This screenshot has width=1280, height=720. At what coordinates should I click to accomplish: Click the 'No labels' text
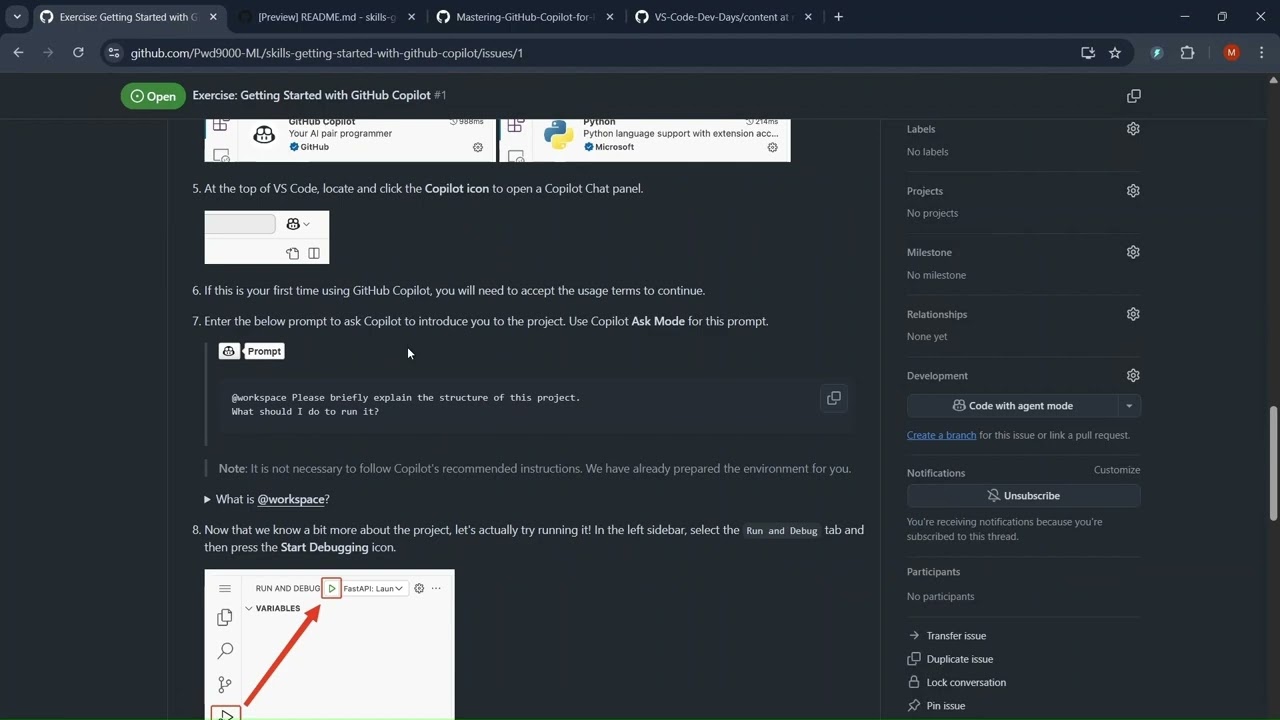click(x=927, y=152)
